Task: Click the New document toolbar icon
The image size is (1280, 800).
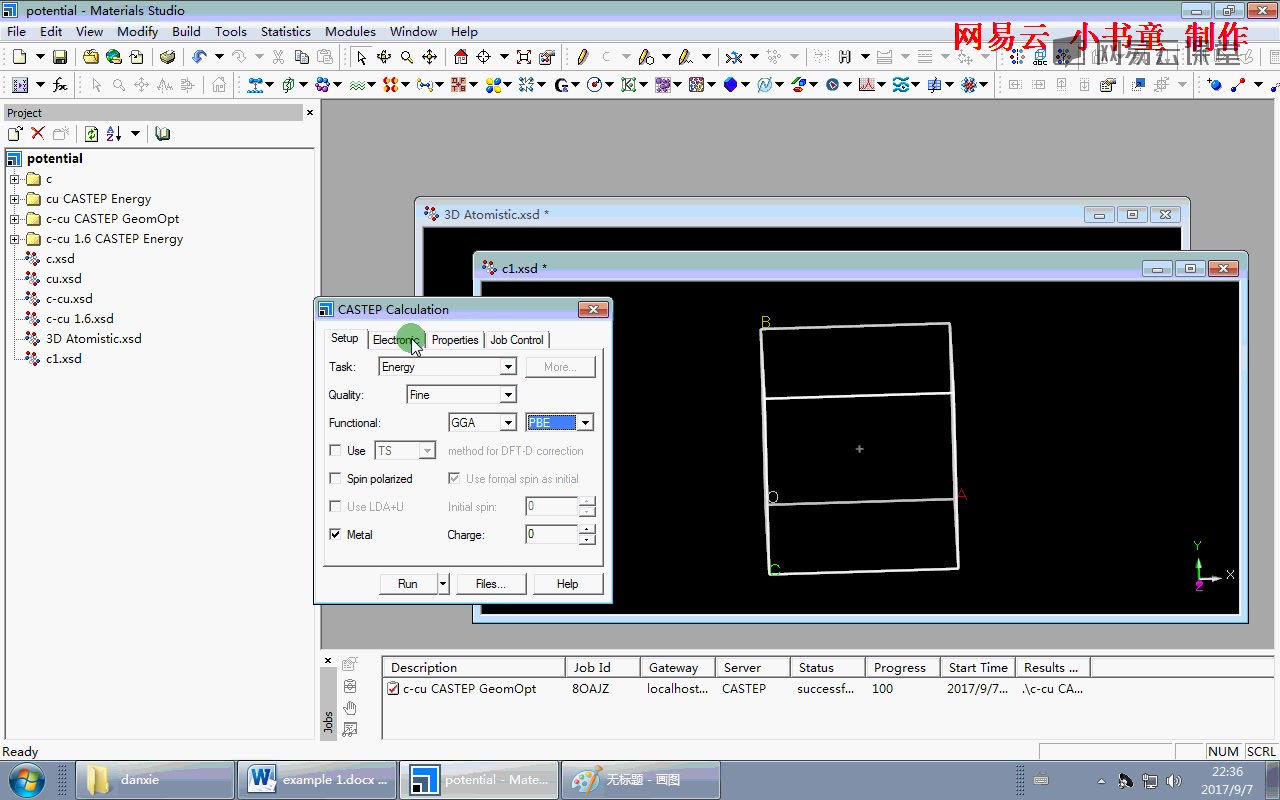Action: (x=19, y=57)
